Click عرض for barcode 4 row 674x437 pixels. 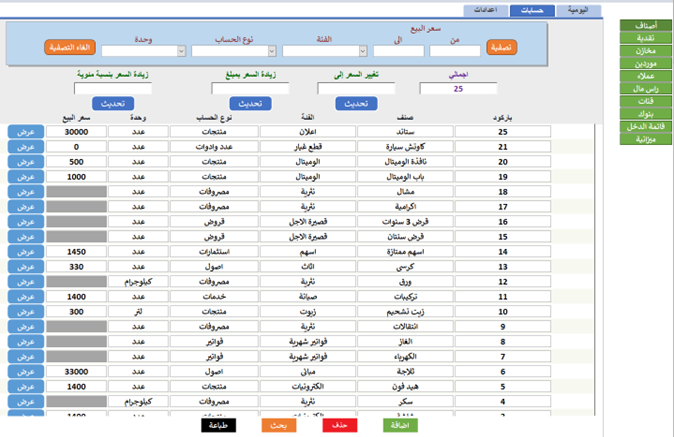click(26, 402)
